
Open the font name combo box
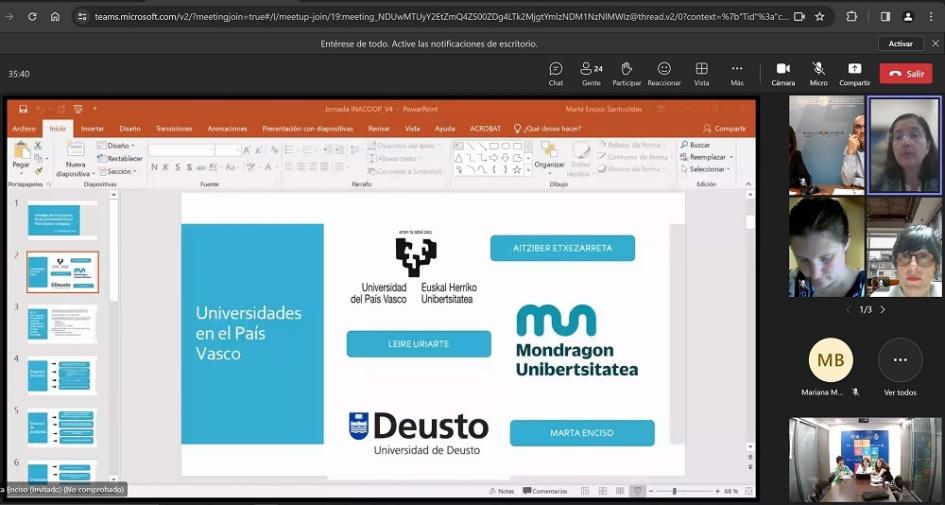(x=181, y=150)
